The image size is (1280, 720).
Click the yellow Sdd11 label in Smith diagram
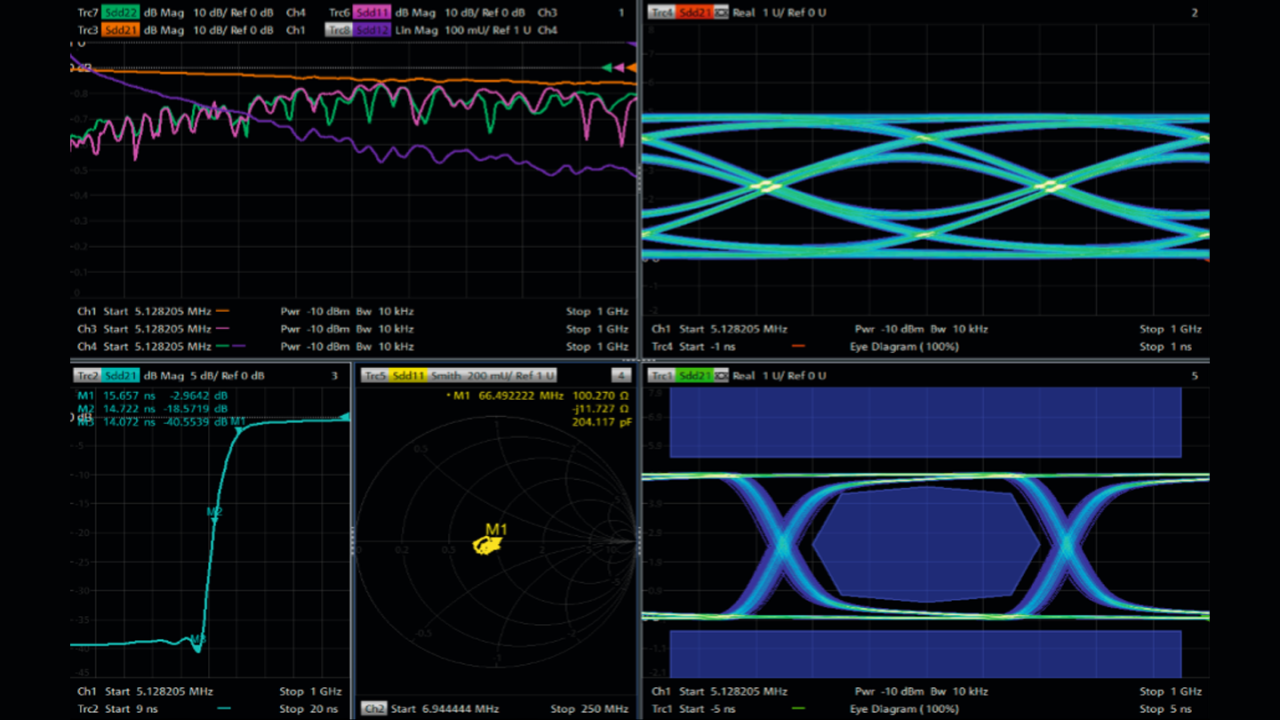[x=409, y=376]
